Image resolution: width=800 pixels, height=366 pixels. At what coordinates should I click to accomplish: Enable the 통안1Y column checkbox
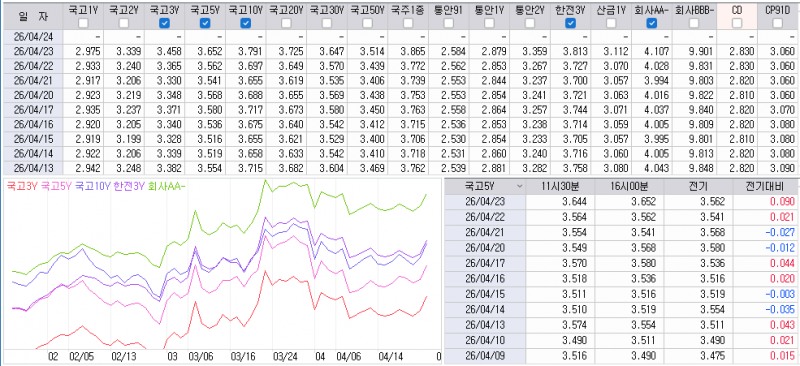[489, 22]
